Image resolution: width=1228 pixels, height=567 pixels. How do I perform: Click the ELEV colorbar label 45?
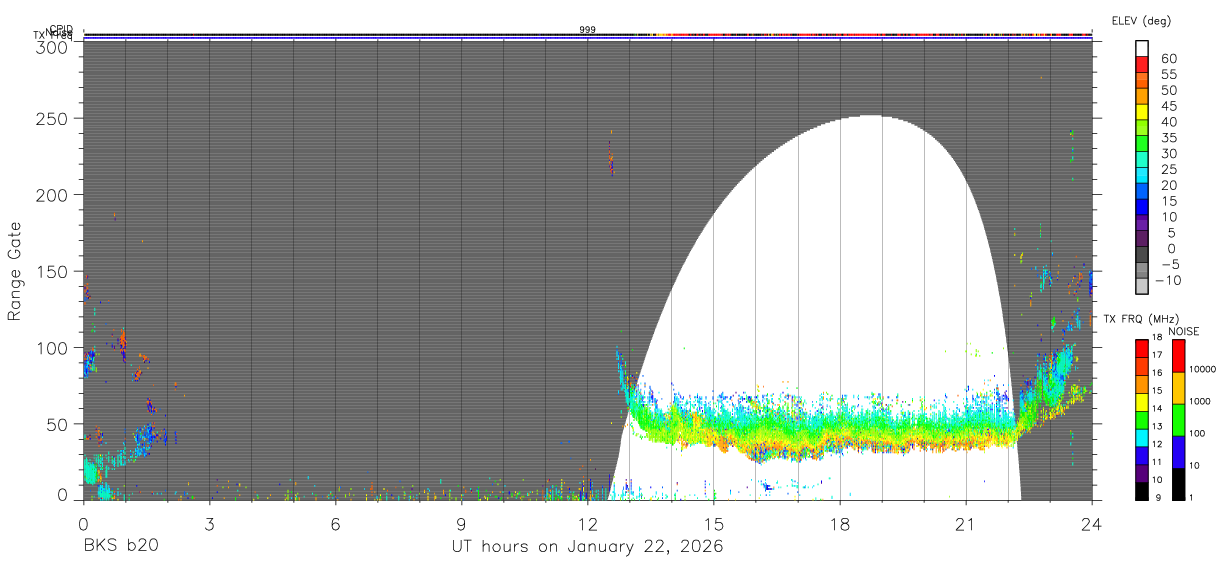pos(1168,106)
